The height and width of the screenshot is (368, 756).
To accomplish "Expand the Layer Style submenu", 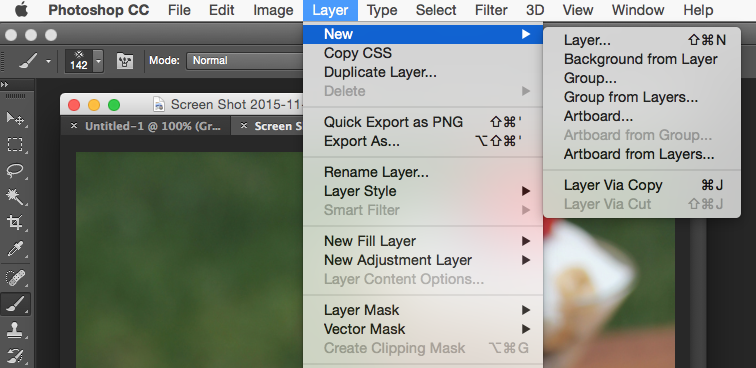I will coord(423,191).
